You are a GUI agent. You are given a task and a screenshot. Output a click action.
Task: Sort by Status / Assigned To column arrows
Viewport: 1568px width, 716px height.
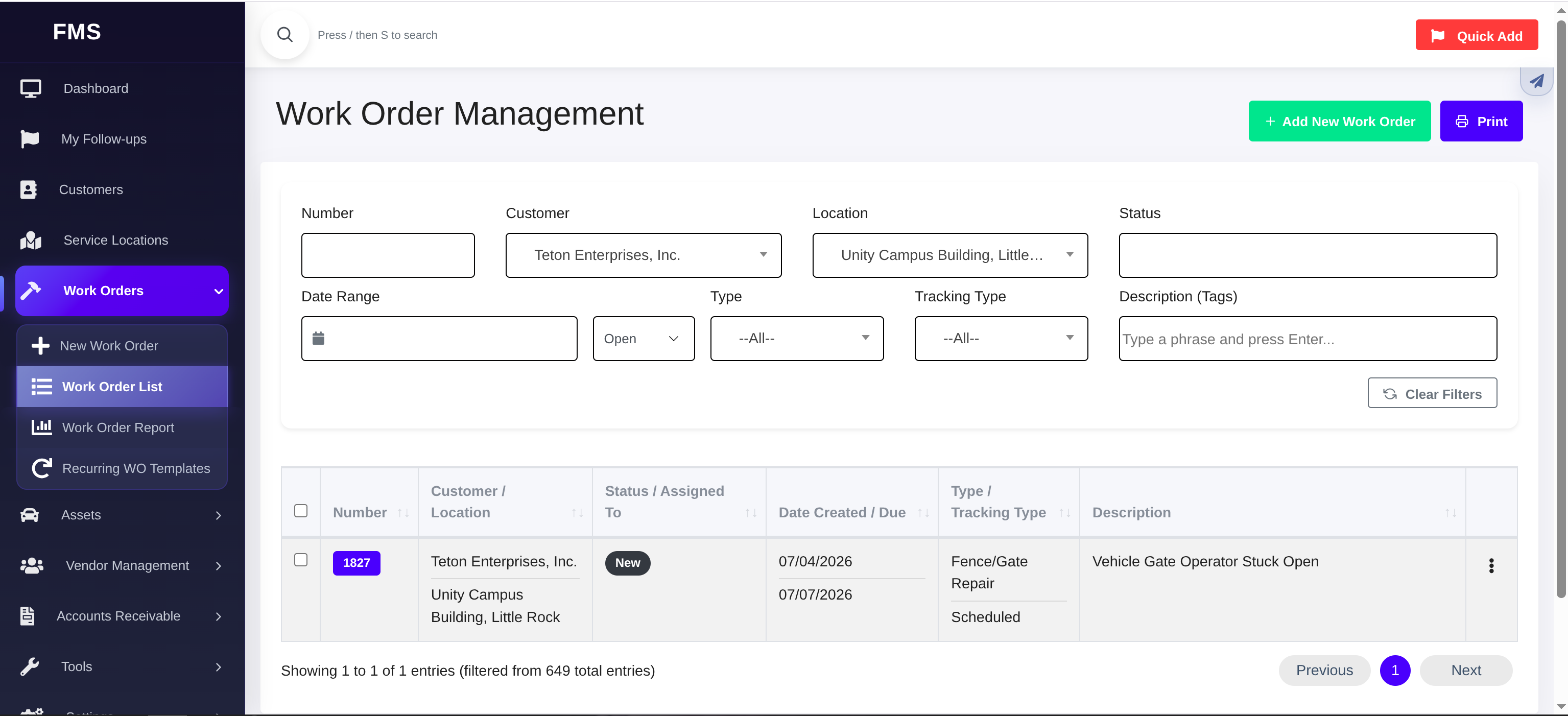tap(751, 513)
